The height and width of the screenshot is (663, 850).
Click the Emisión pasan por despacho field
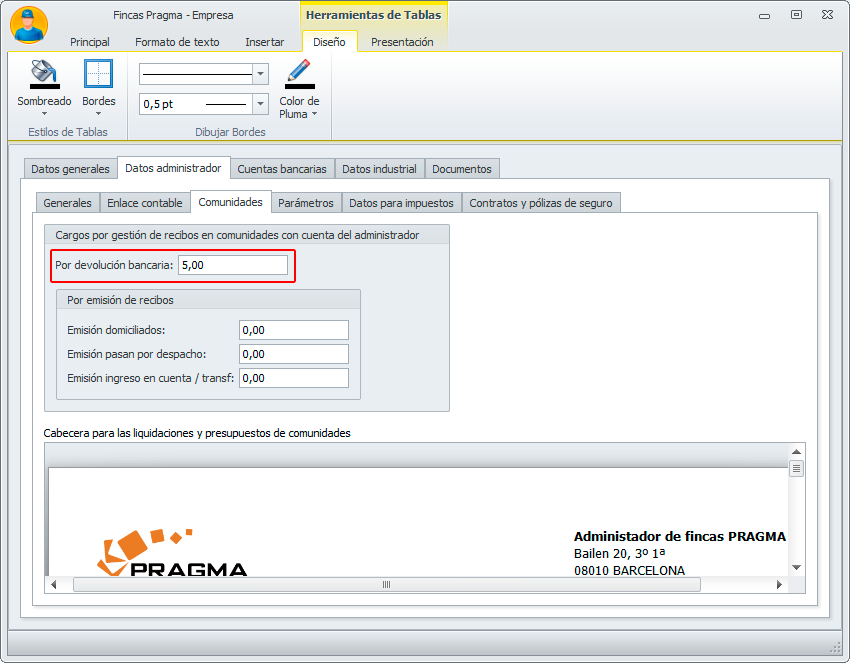tap(294, 354)
